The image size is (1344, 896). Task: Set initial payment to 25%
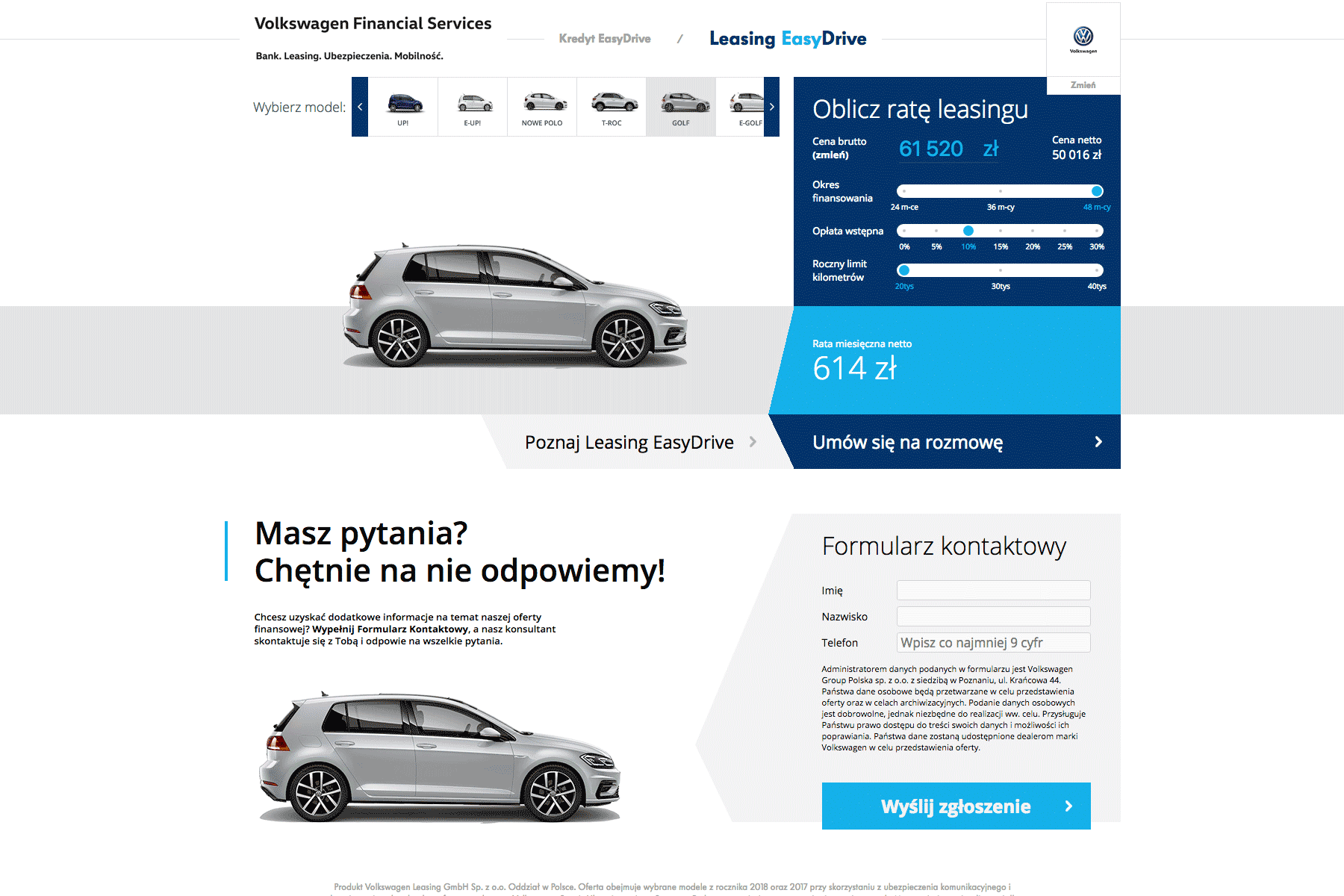[1065, 231]
